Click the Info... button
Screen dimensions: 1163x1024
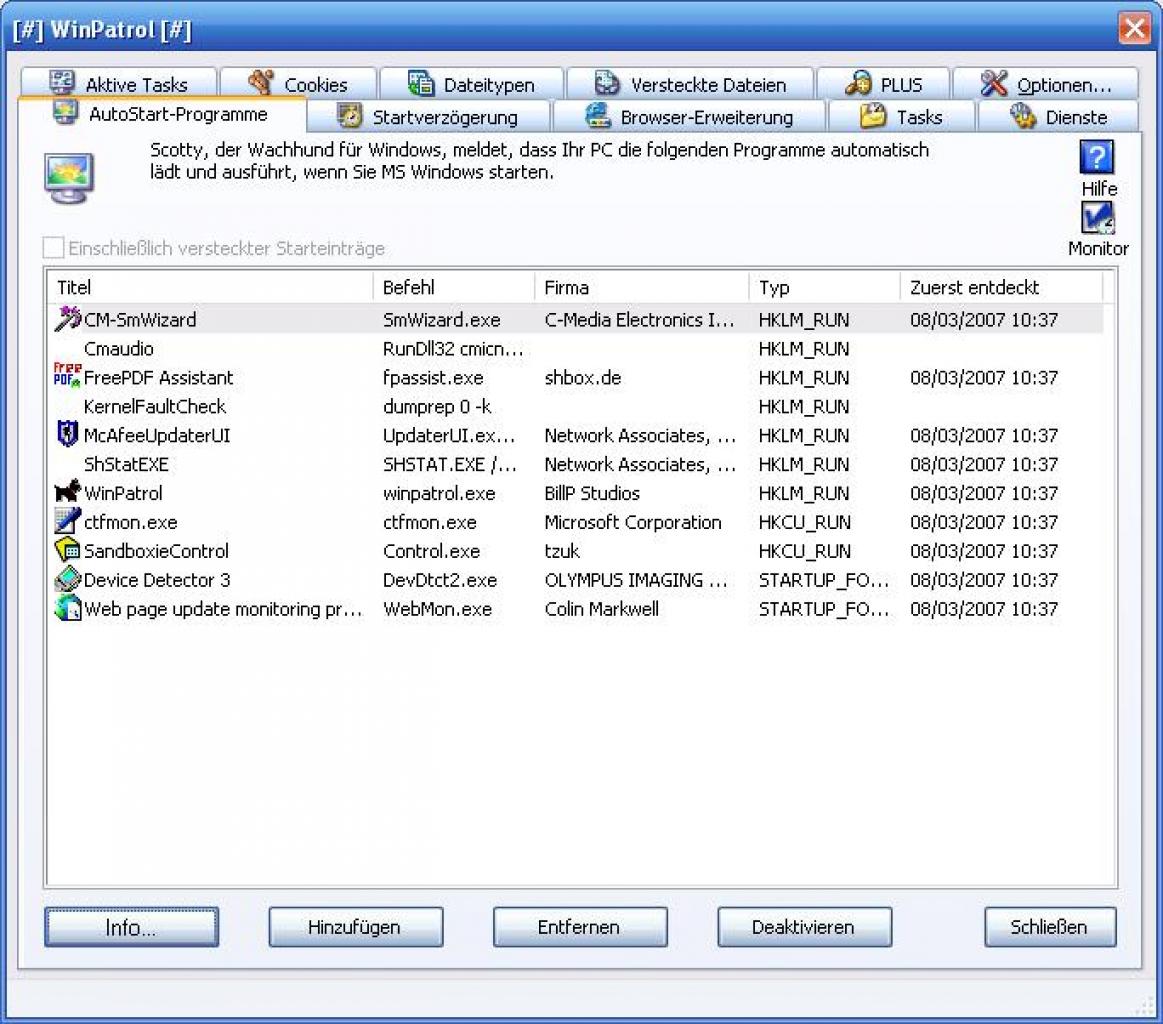pyautogui.click(x=131, y=927)
